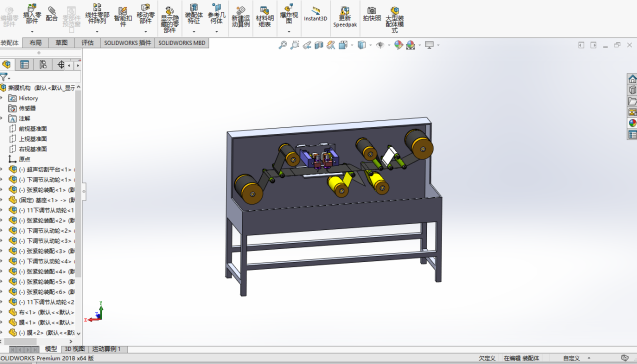Switch to the 布局 Layout tab
Screen dimensions: 637x364
(x=36, y=43)
